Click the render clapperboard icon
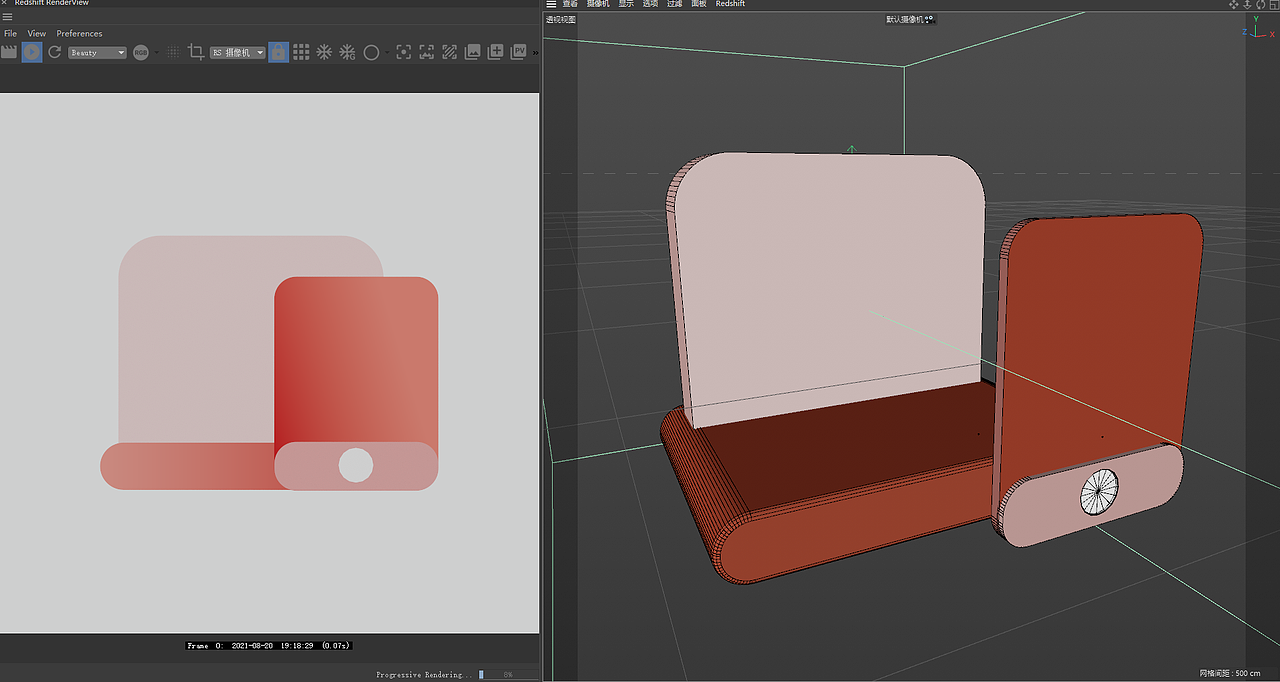This screenshot has width=1280, height=682. [9, 52]
